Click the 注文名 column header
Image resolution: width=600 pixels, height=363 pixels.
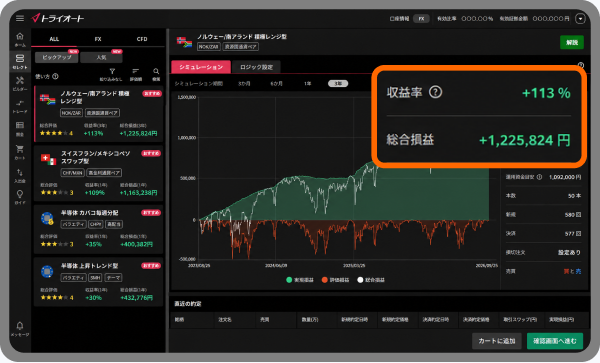pos(225,319)
